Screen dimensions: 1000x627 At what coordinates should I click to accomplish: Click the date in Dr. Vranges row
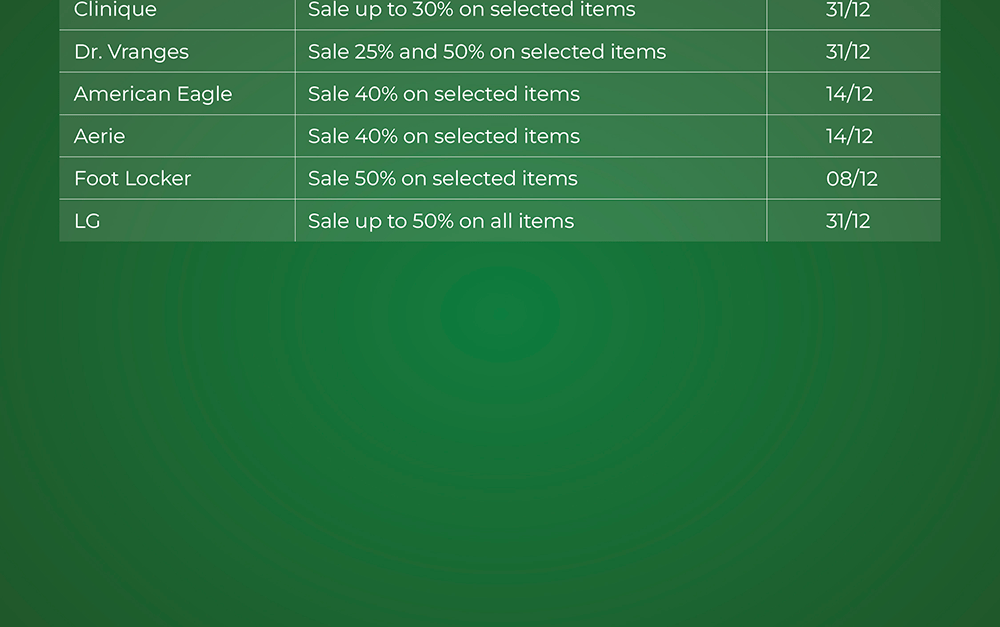848,52
